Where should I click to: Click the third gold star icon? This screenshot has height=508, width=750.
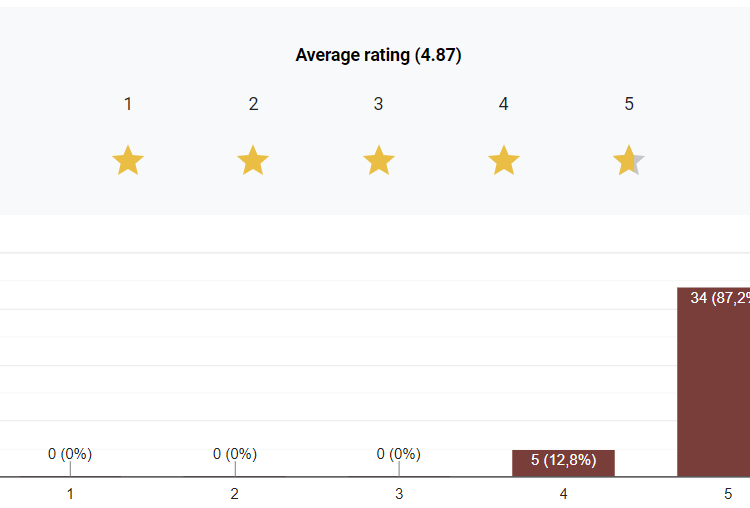coord(378,160)
